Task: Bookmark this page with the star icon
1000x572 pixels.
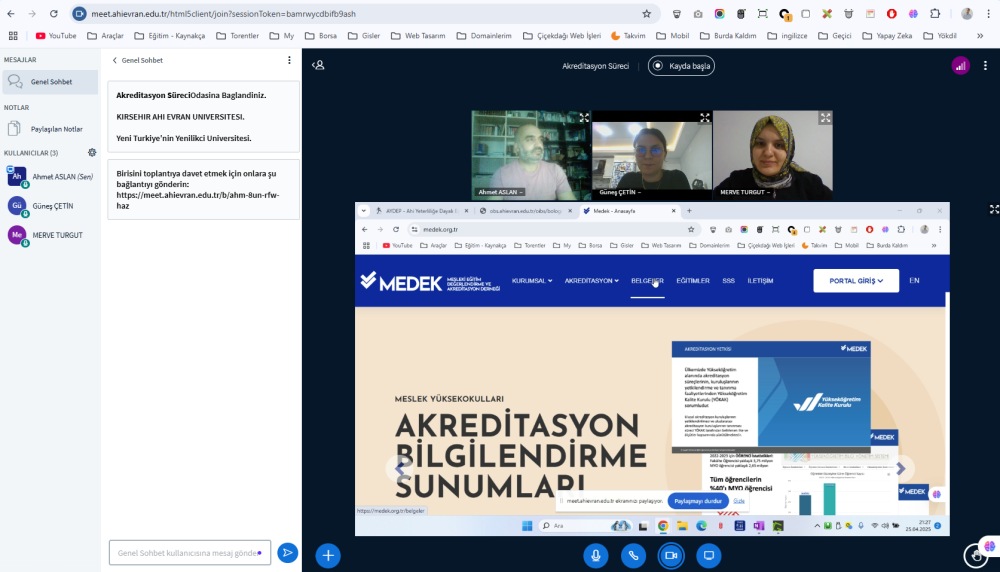Action: click(646, 13)
